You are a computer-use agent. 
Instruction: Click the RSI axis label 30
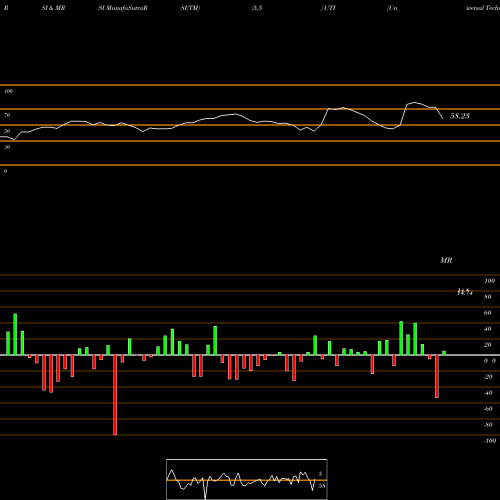click(x=7, y=147)
